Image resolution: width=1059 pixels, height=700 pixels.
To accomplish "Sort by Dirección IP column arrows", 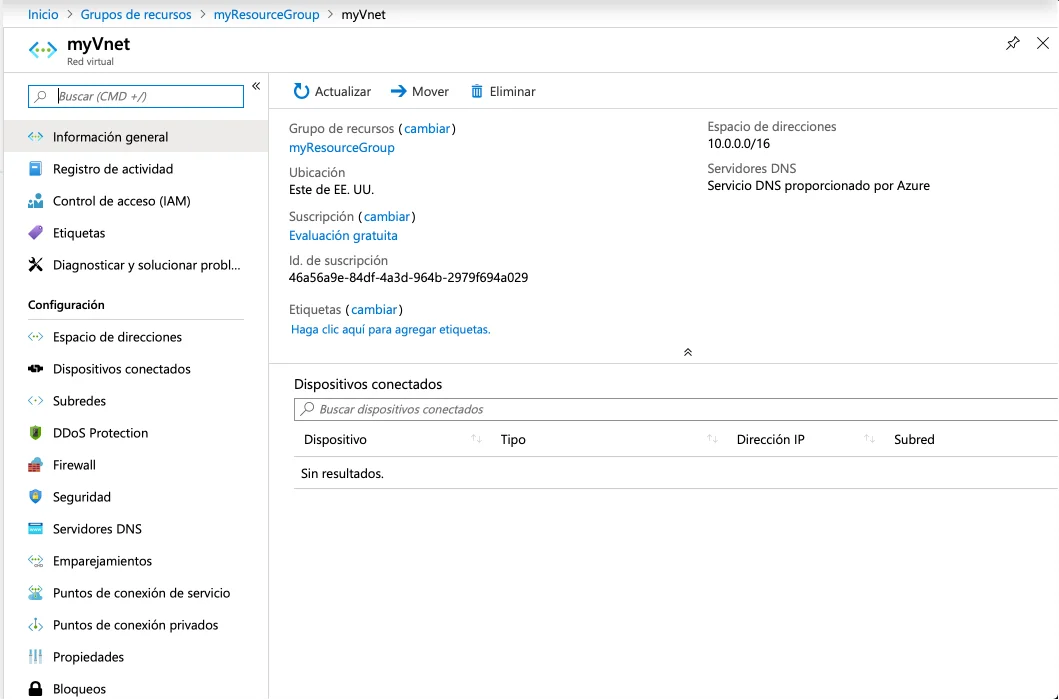I will tap(869, 439).
